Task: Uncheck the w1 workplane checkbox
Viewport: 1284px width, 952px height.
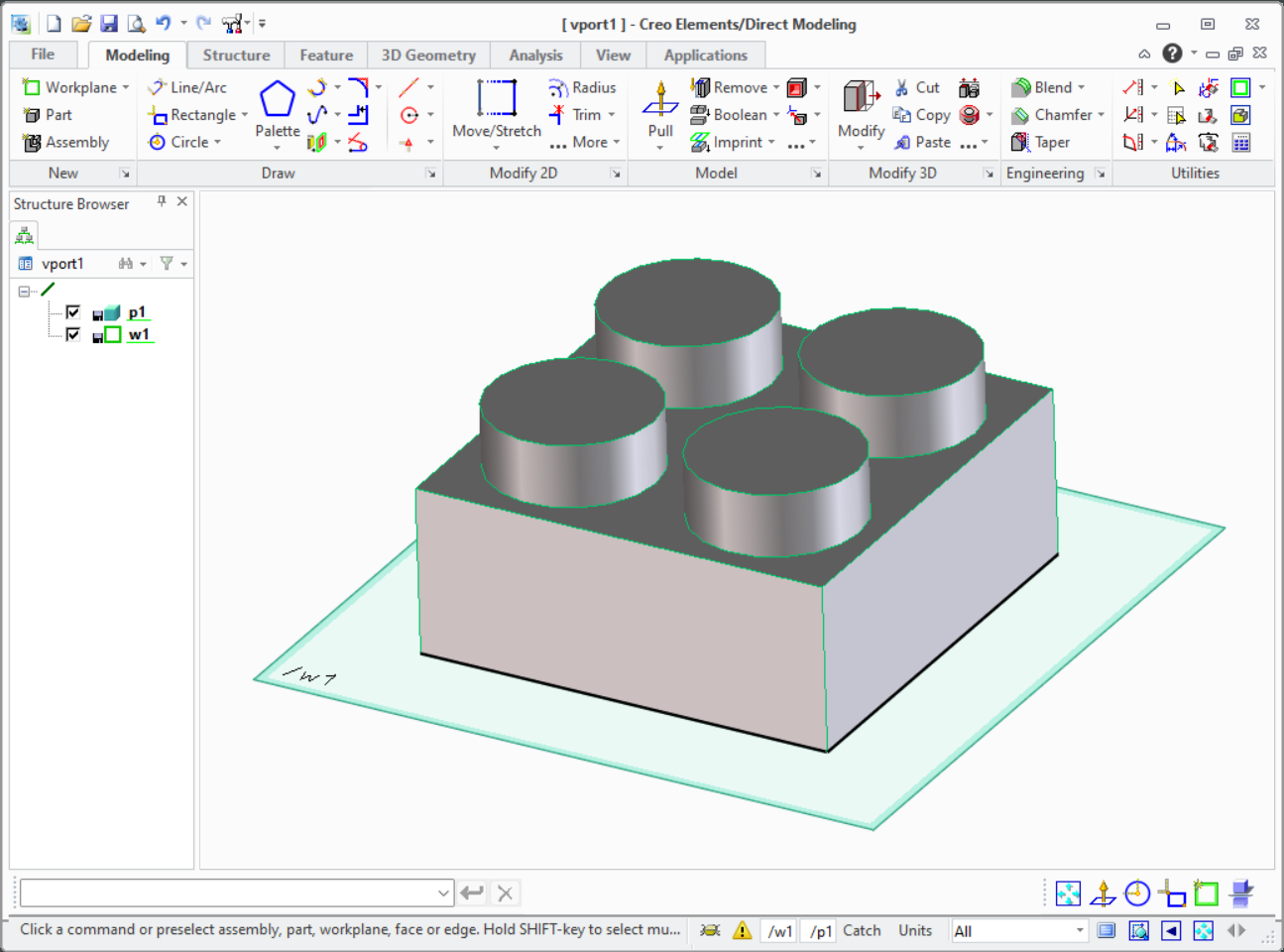Action: [x=72, y=334]
